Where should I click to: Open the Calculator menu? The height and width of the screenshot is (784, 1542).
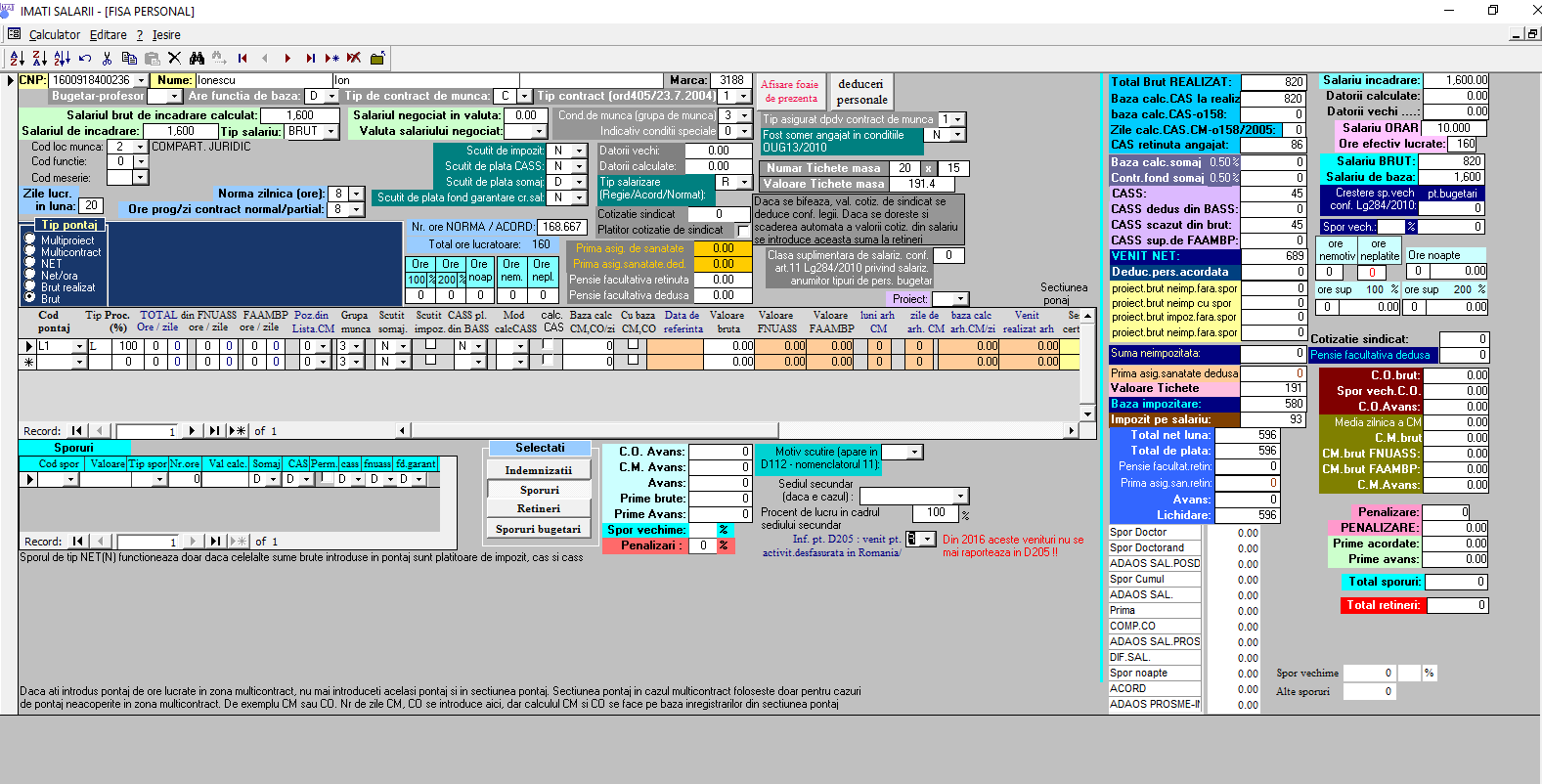[x=55, y=35]
